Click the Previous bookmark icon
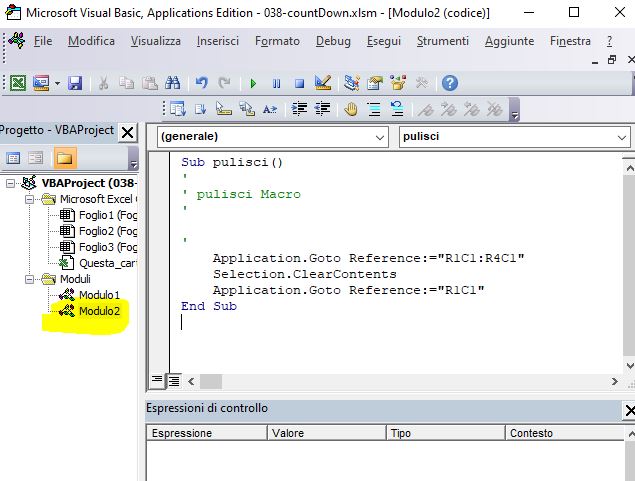Image resolution: width=635 pixels, height=481 pixels. point(472,109)
